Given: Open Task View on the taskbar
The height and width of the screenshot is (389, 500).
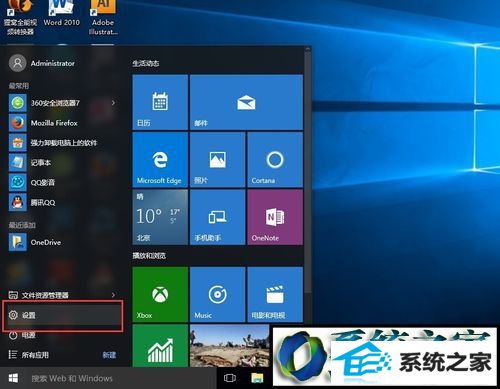Looking at the screenshot, I should click(x=230, y=378).
